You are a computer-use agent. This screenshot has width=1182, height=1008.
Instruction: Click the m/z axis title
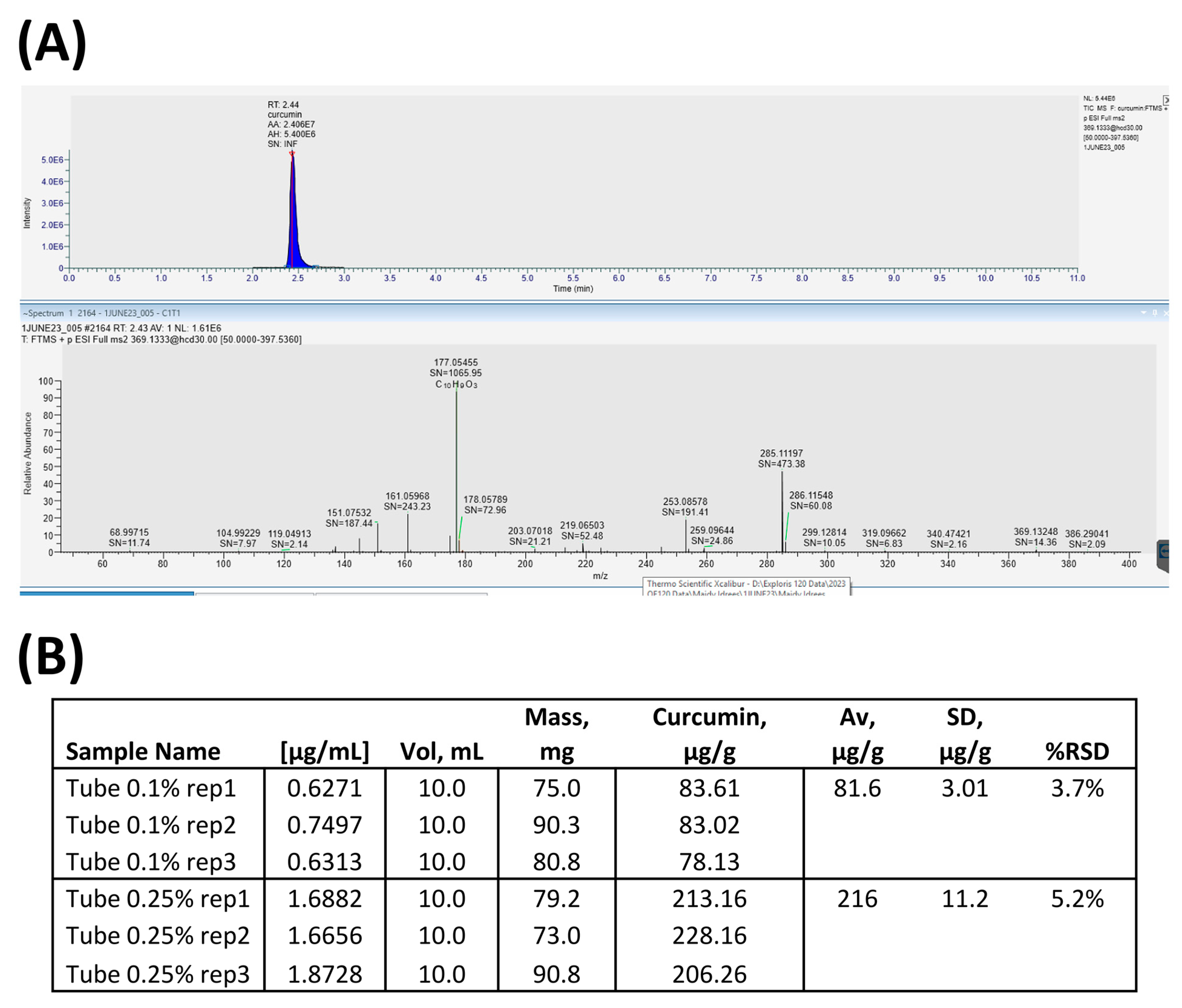click(600, 576)
